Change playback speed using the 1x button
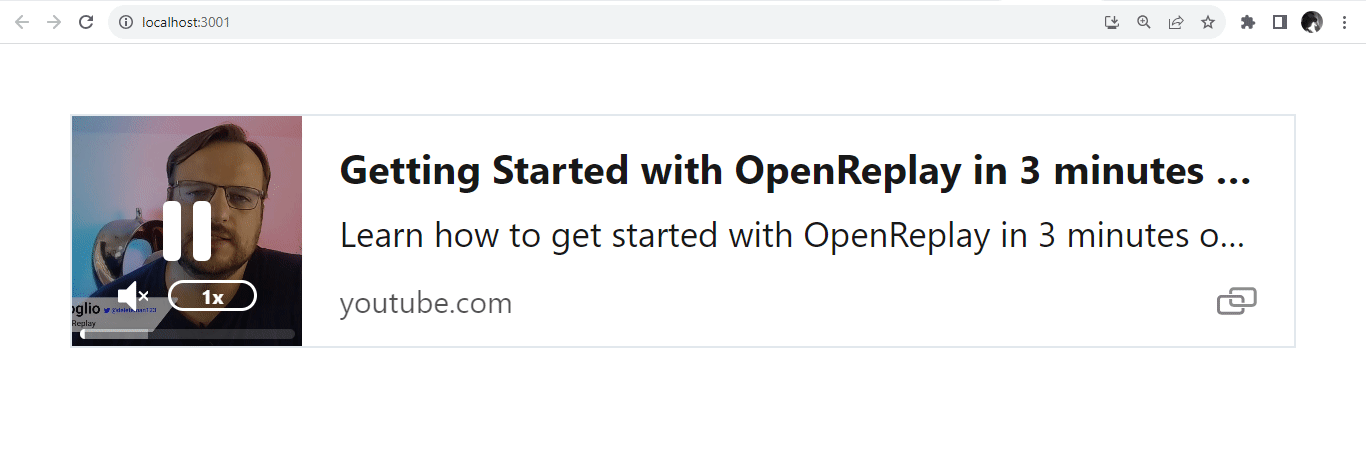 [x=212, y=296]
